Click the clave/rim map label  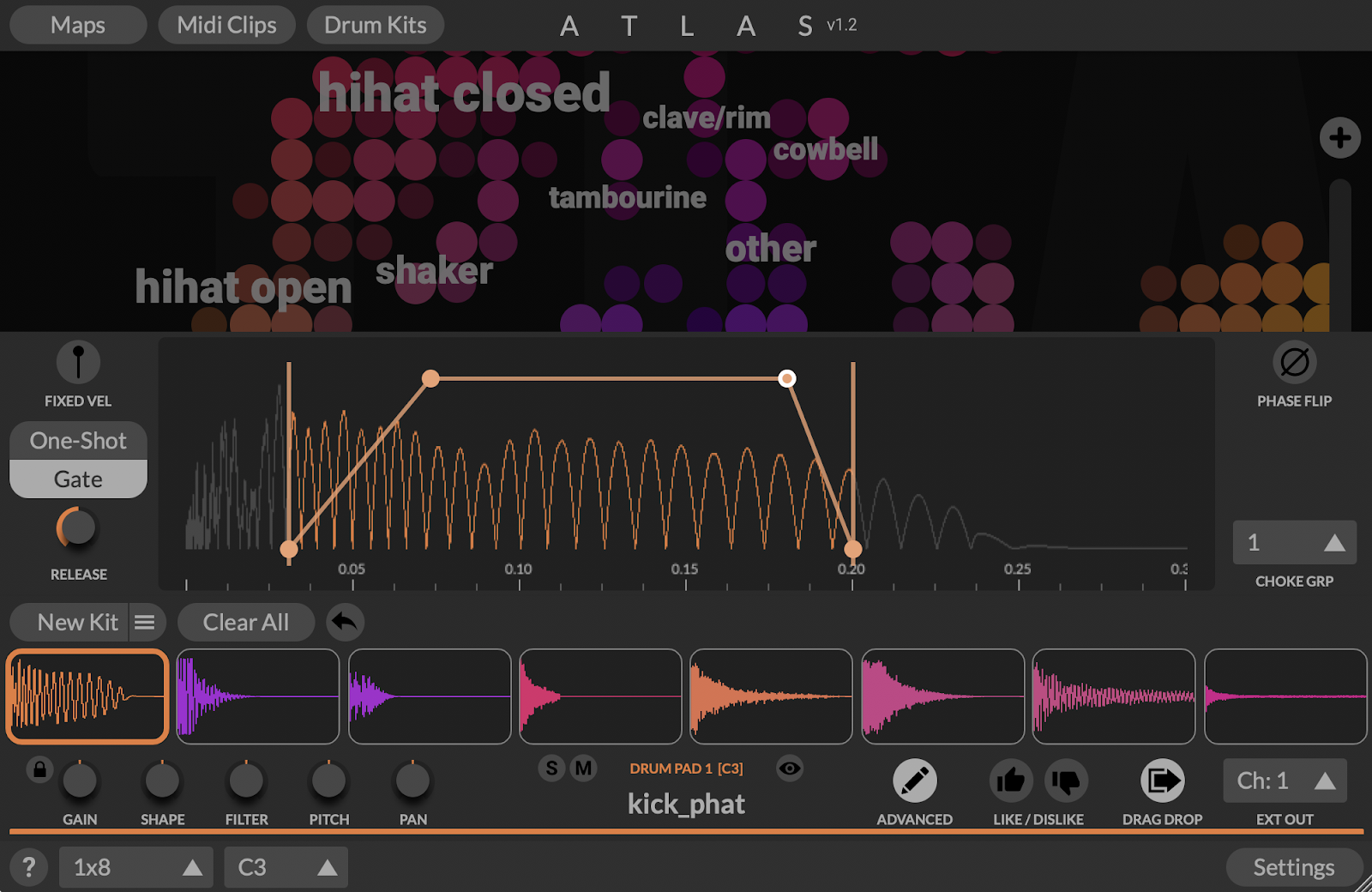point(707,118)
